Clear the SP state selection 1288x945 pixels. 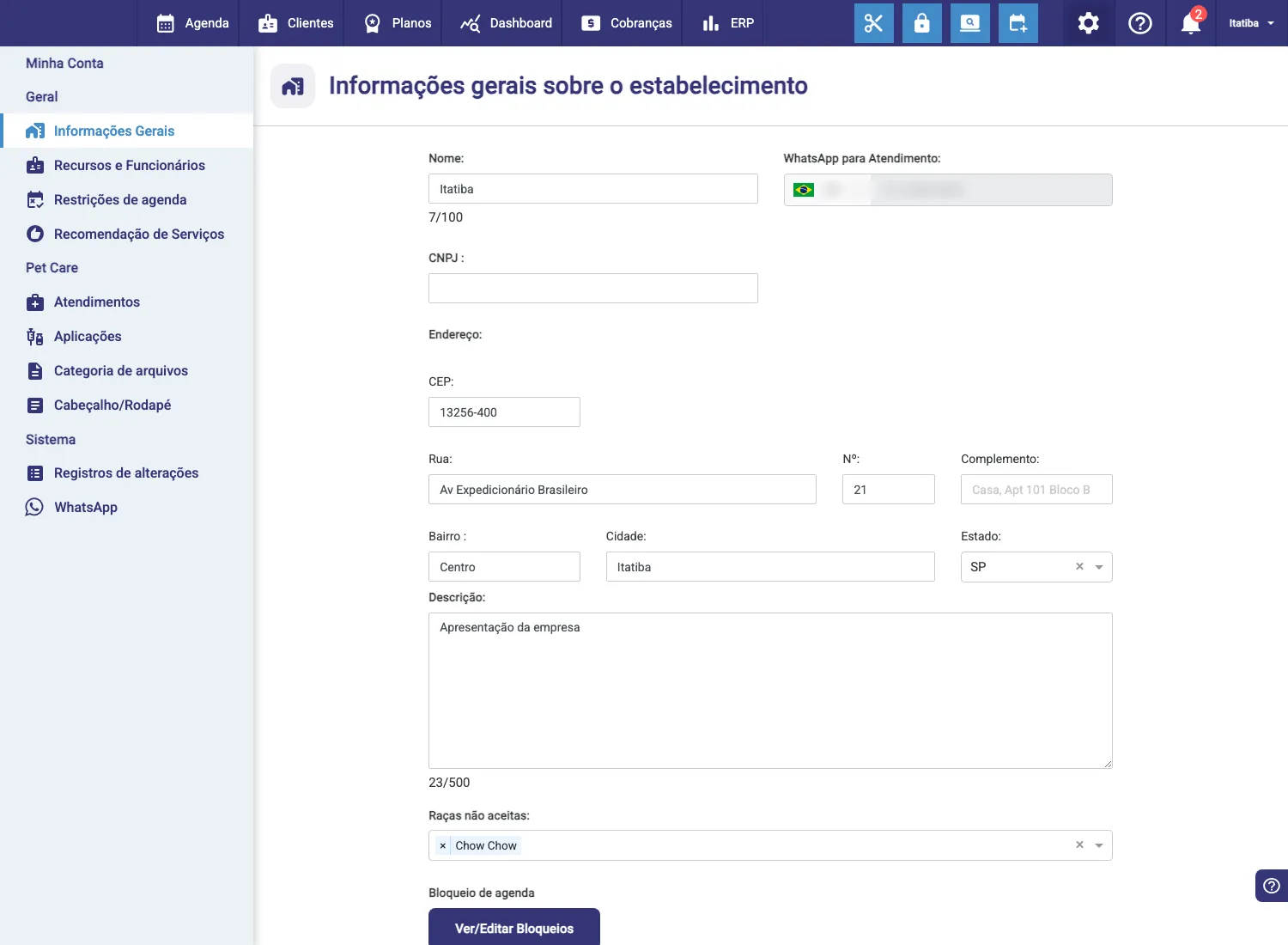pos(1079,566)
